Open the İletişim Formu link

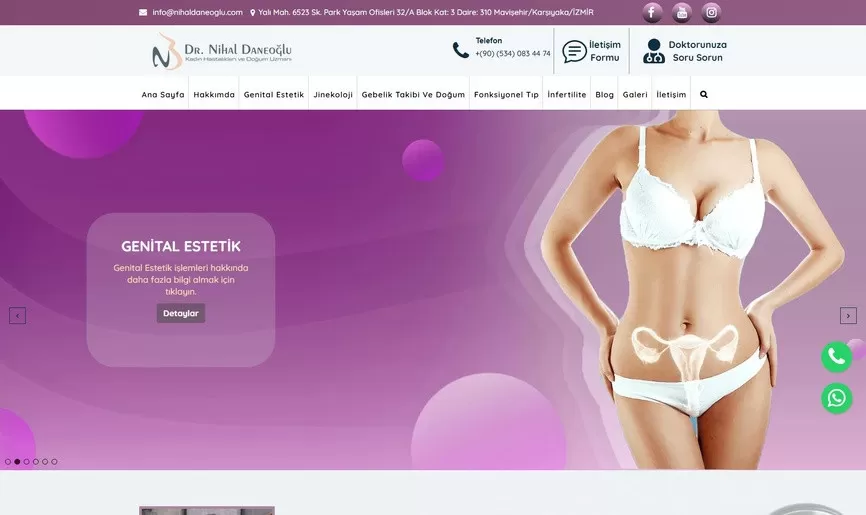tap(605, 51)
